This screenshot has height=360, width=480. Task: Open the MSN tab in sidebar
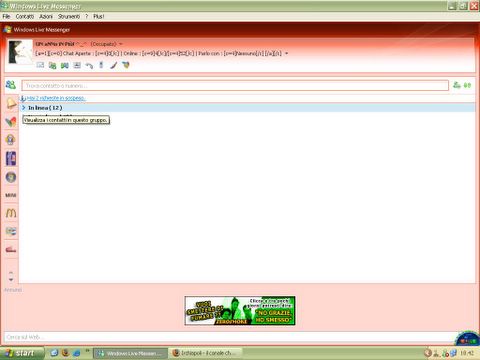click(x=11, y=195)
